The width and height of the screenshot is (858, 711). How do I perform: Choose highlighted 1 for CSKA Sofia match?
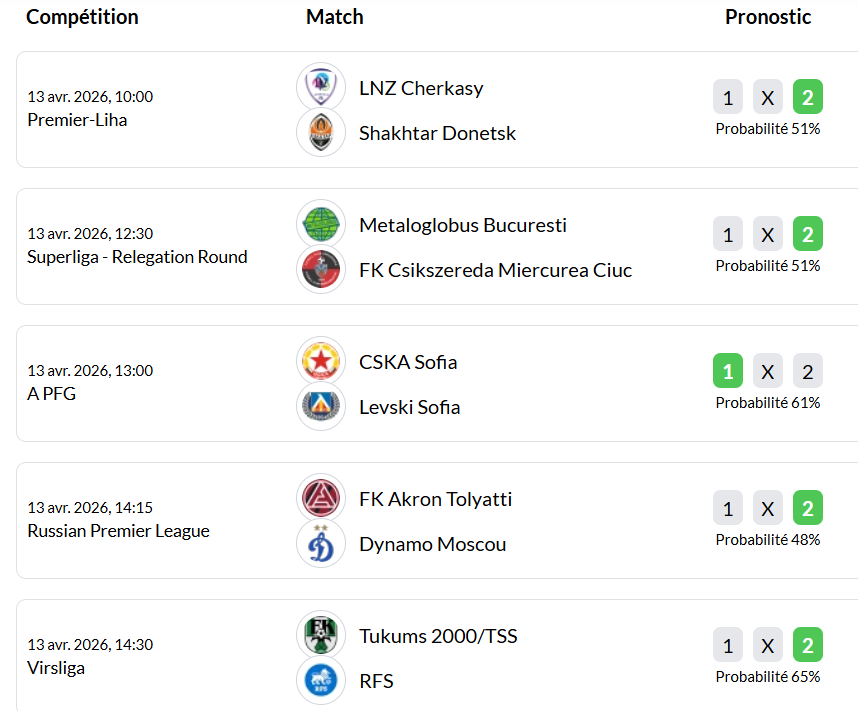pos(728,372)
